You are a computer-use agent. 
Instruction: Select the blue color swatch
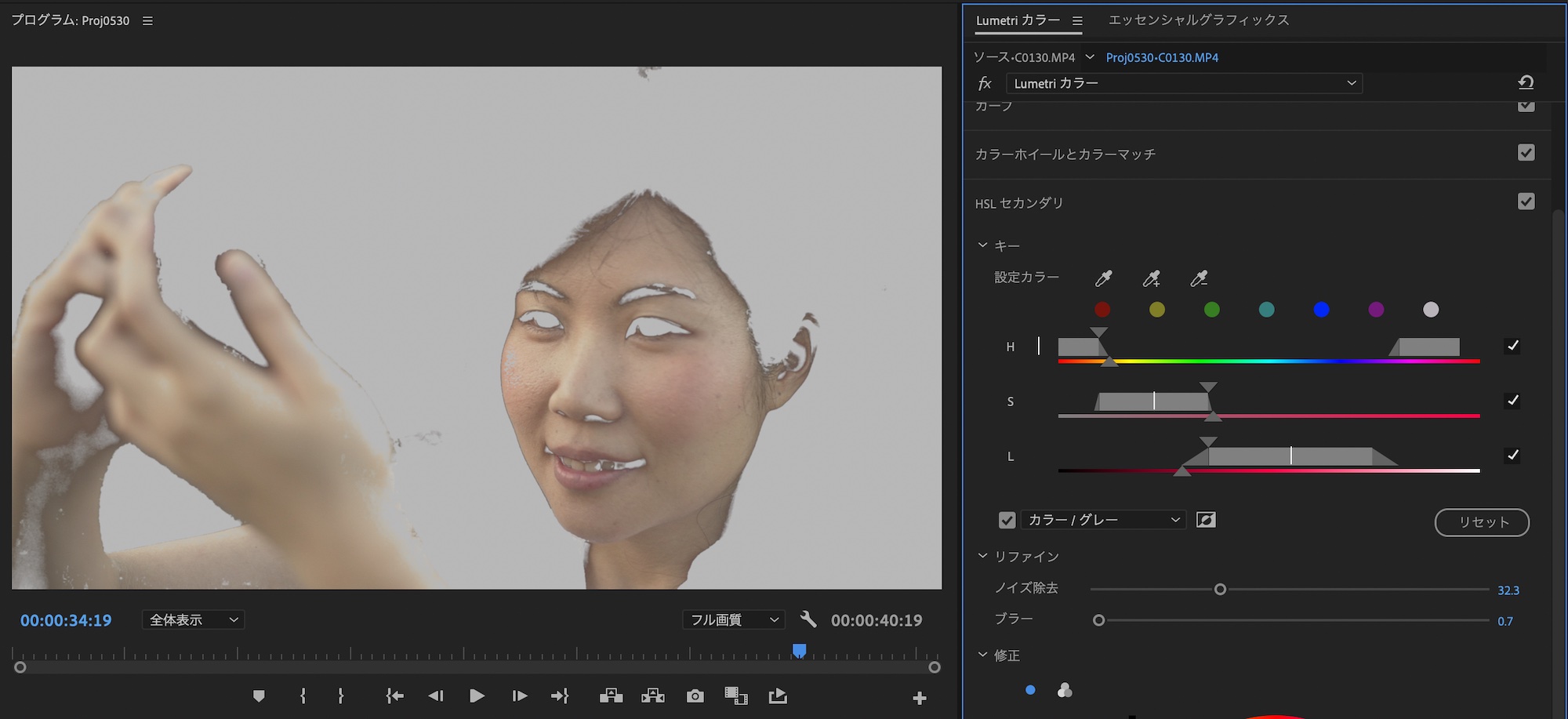pyautogui.click(x=1321, y=310)
